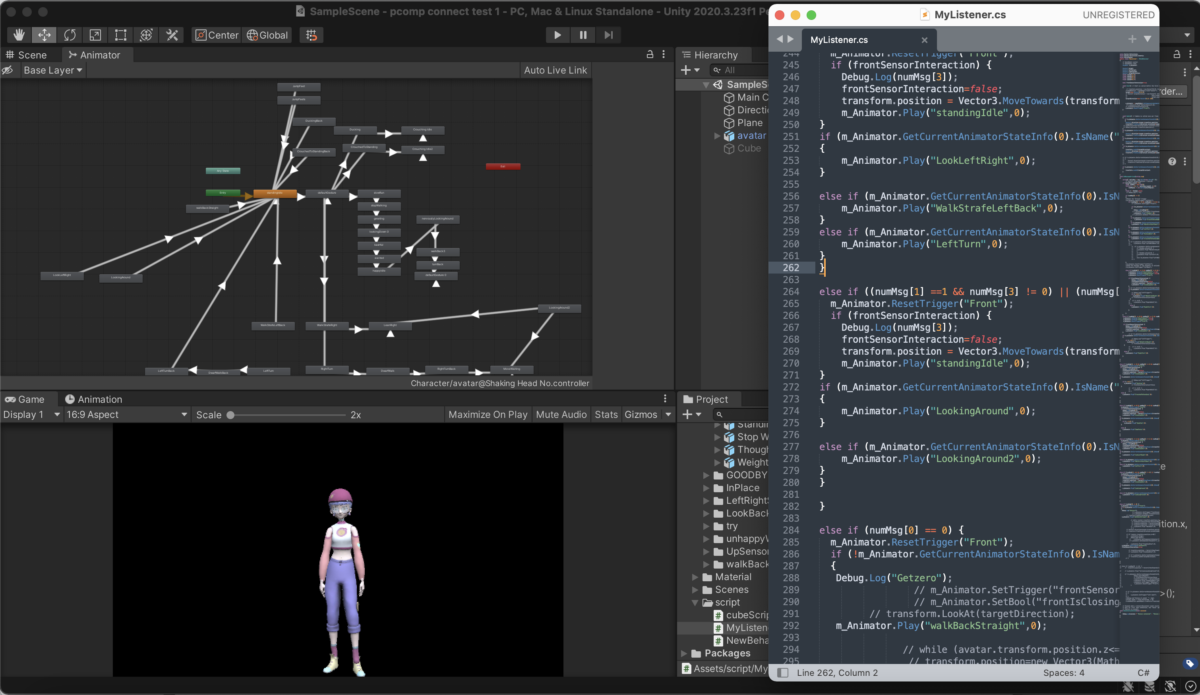This screenshot has height=695, width=1200.
Task: Open the custom editor tools icon
Action: (x=172, y=35)
